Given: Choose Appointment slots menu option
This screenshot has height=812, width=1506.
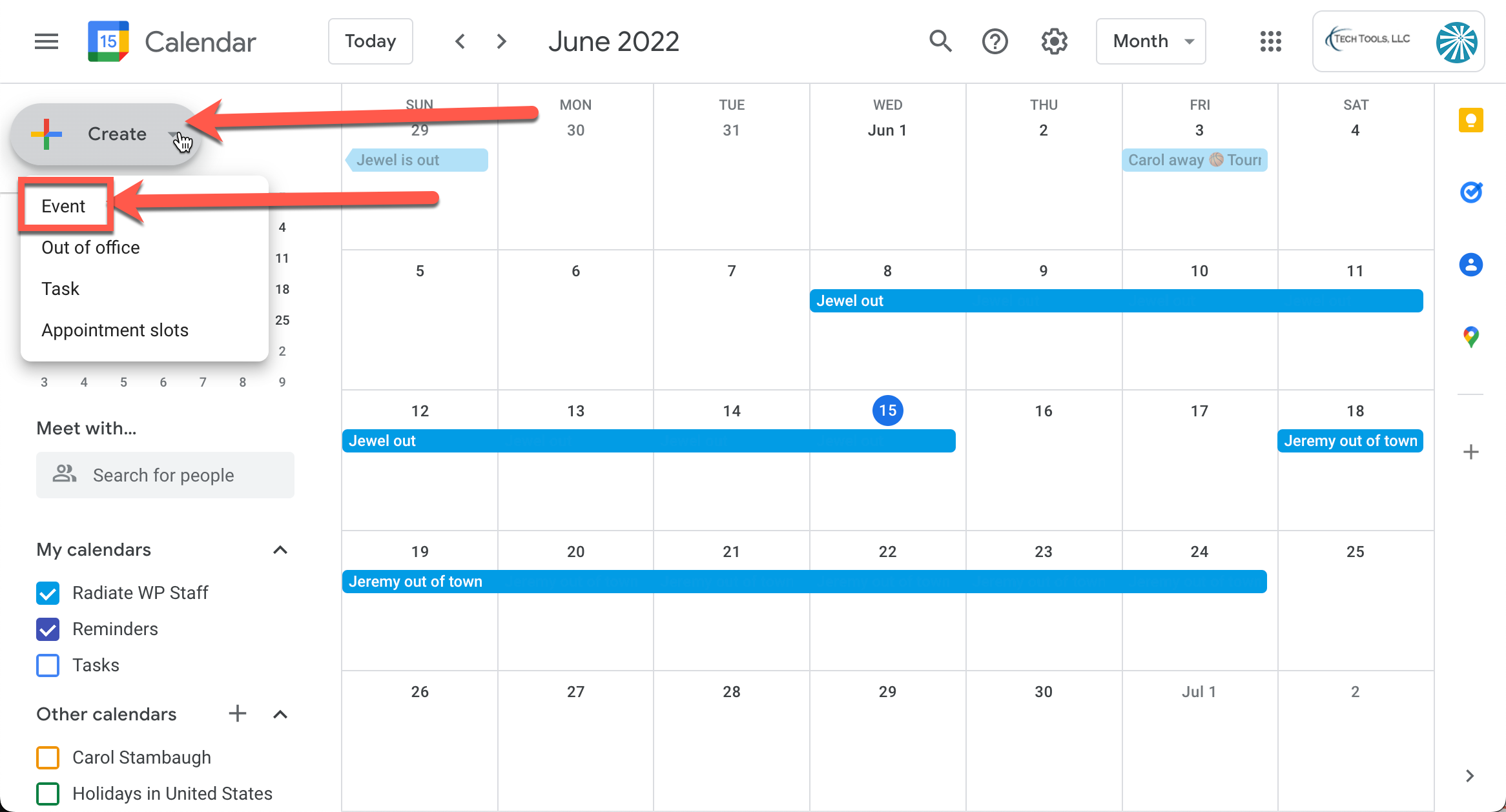Looking at the screenshot, I should 115,330.
